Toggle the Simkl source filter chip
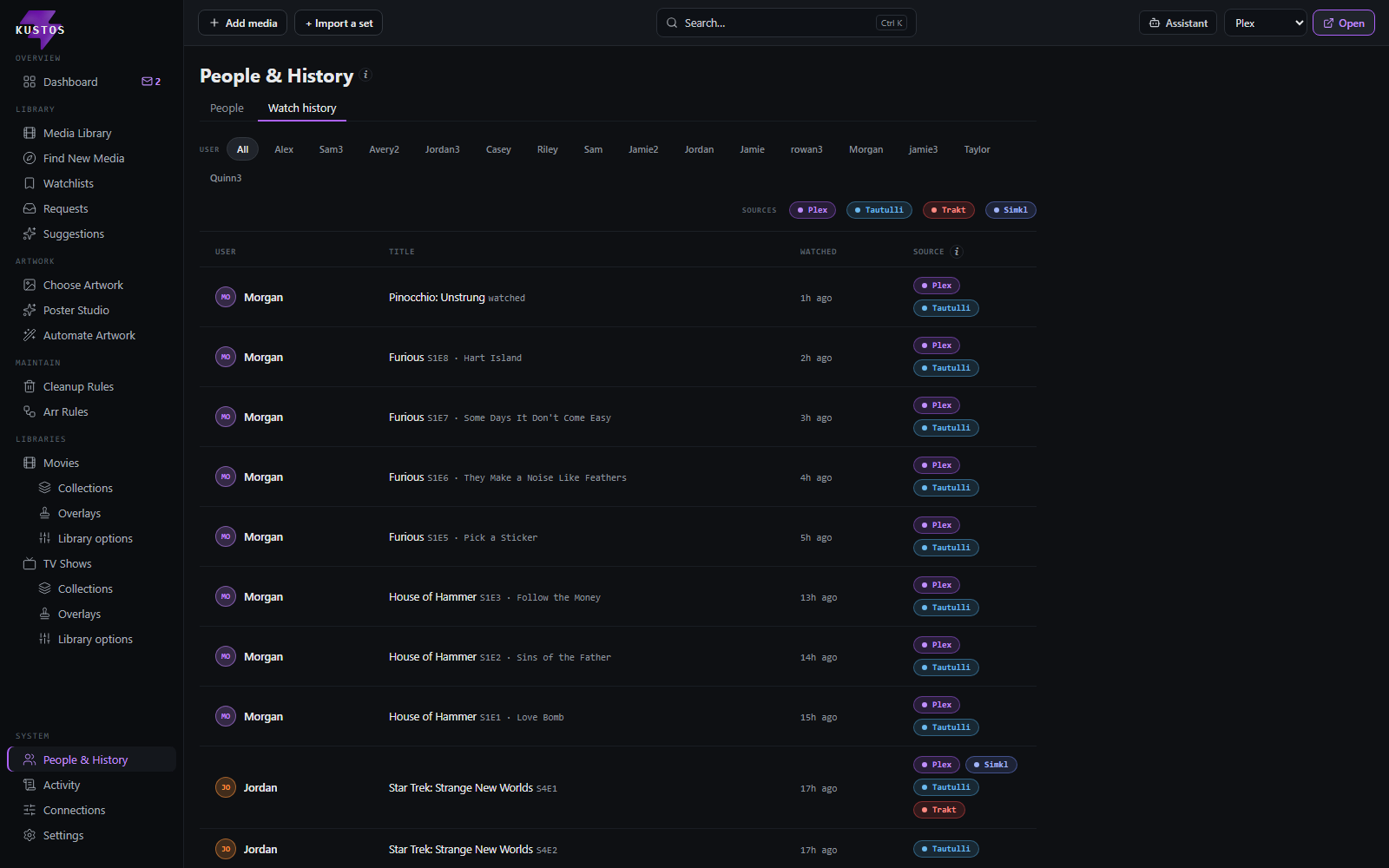The width and height of the screenshot is (1389, 868). point(1010,210)
